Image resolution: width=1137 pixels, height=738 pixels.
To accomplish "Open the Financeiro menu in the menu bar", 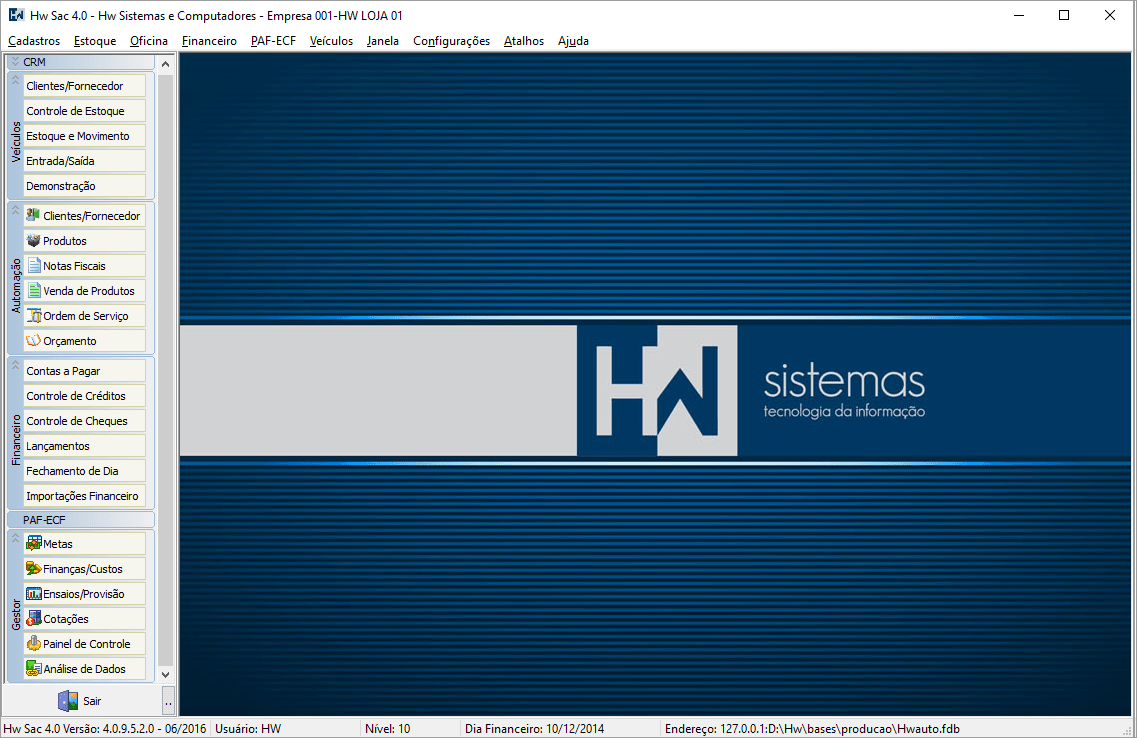I will click(209, 41).
